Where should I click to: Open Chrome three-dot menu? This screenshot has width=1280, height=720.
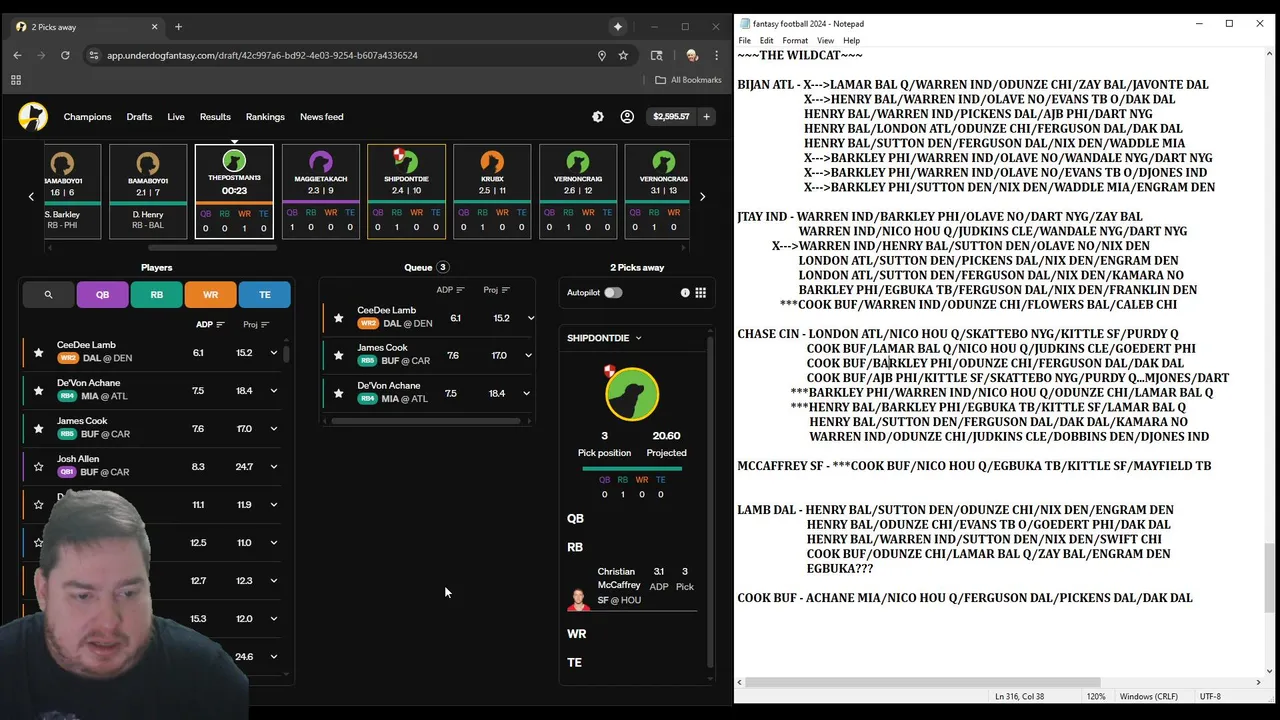point(717,55)
